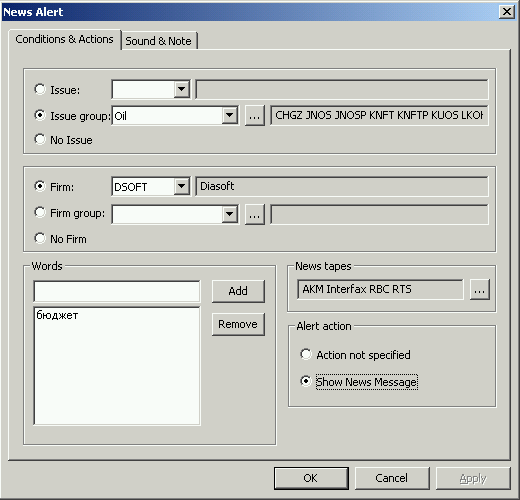Select the No Firm radio option

40,238
